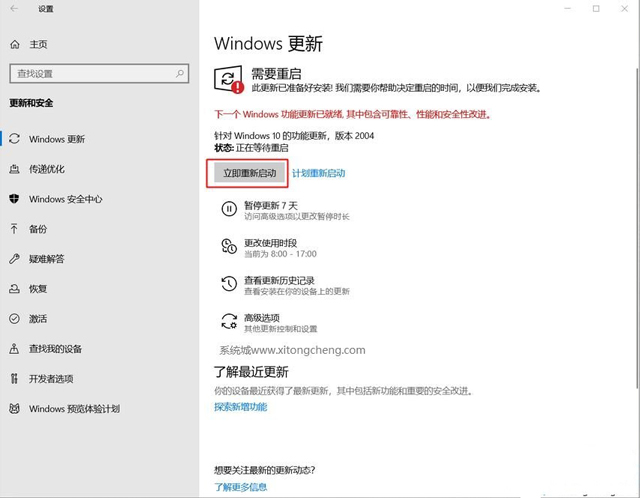Open Windows 安全中心 page
The width and height of the screenshot is (640, 498).
pyautogui.click(x=65, y=199)
